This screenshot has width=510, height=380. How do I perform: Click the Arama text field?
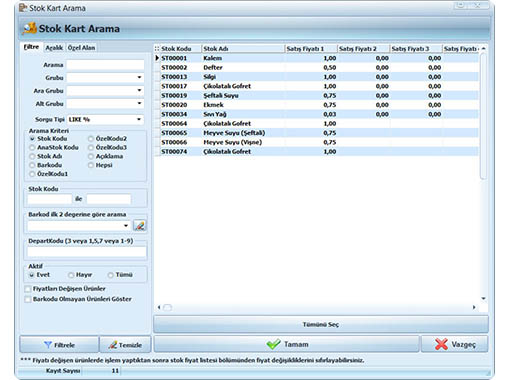tap(105, 65)
